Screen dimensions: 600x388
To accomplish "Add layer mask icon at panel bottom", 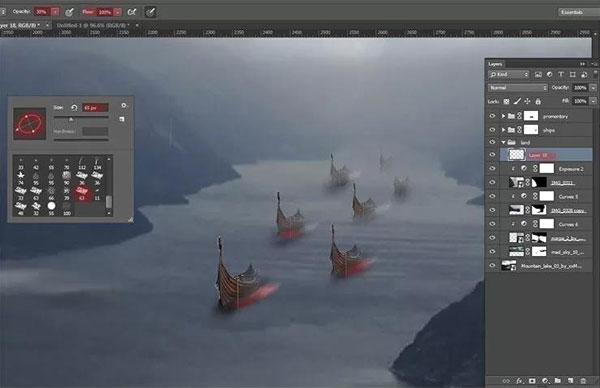I will pyautogui.click(x=532, y=381).
